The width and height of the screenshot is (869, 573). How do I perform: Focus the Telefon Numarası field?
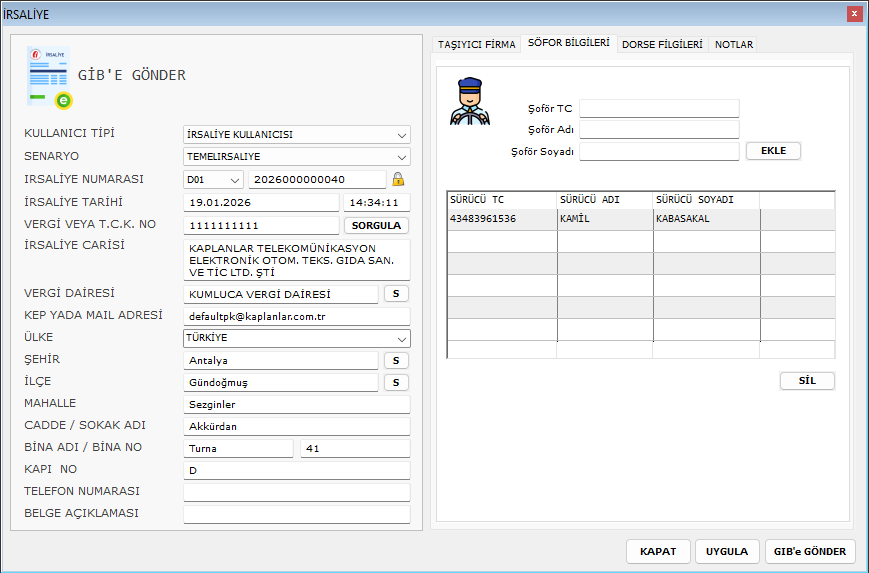point(297,492)
